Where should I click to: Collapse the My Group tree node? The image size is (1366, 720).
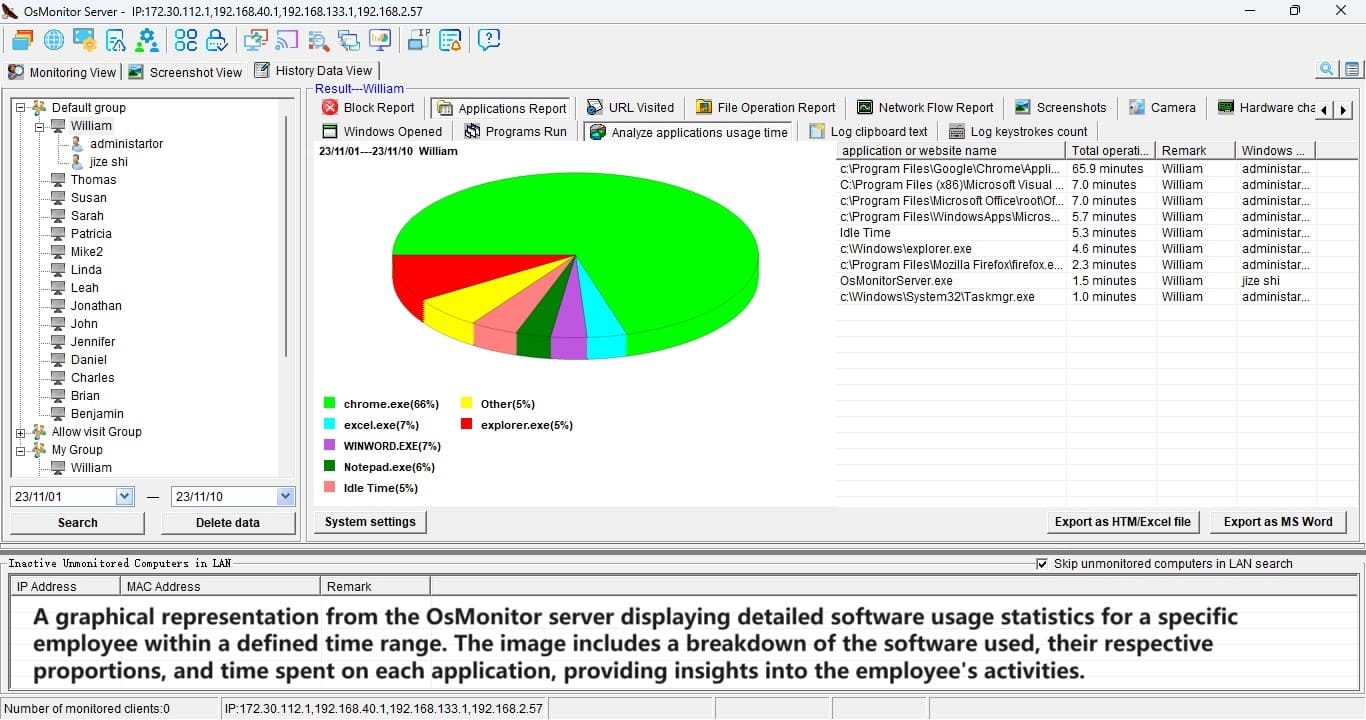[x=21, y=450]
